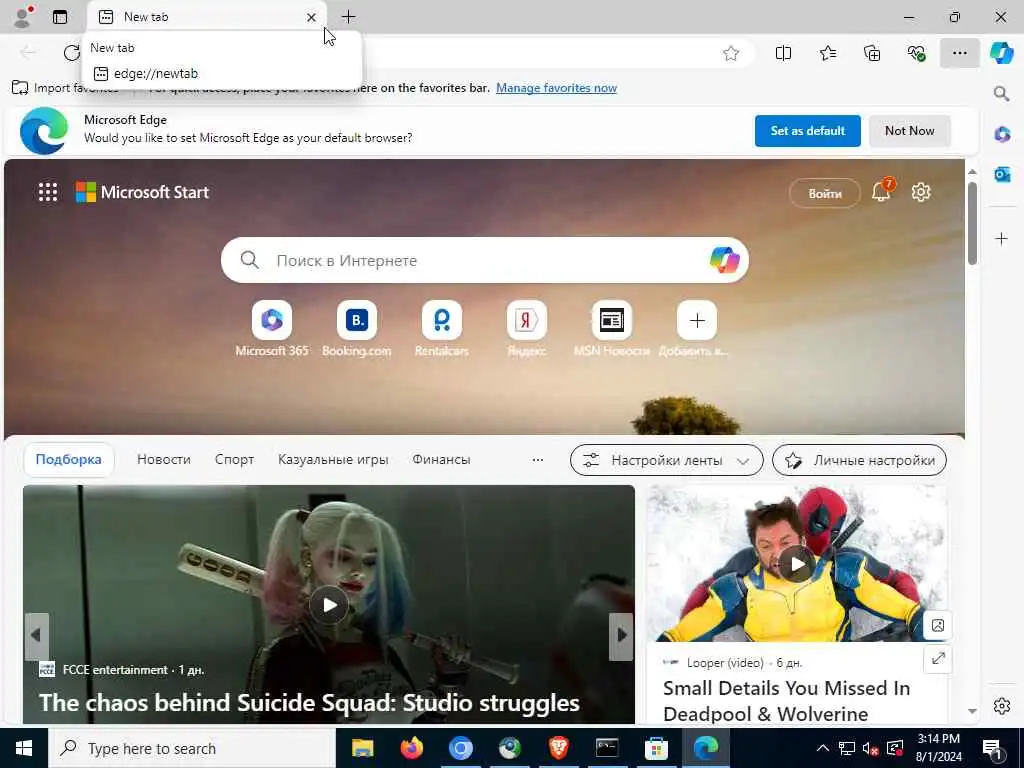Open Outlook sidebar icon
This screenshot has width=1024, height=768.
(1002, 174)
